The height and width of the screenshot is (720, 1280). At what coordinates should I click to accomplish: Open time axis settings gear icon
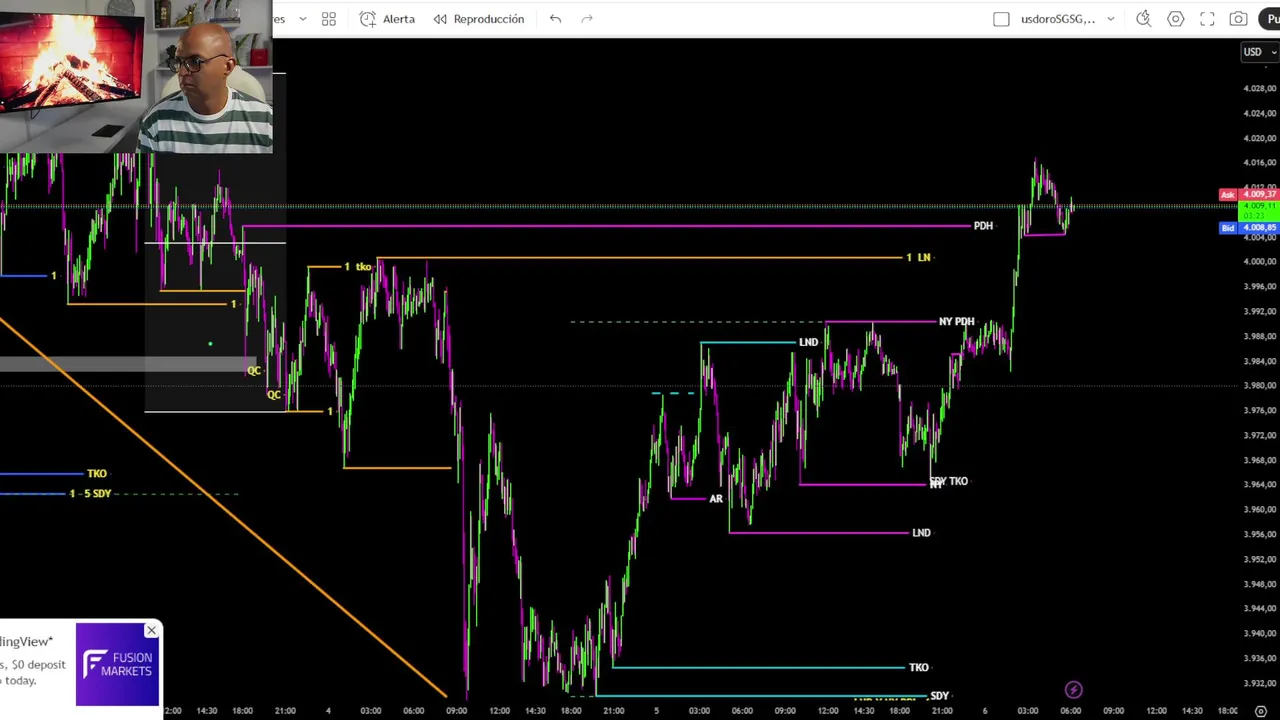click(1261, 711)
